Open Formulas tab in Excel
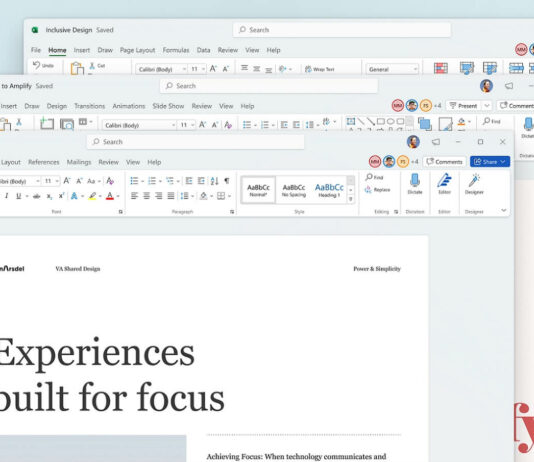The height and width of the screenshot is (462, 534). [x=176, y=50]
